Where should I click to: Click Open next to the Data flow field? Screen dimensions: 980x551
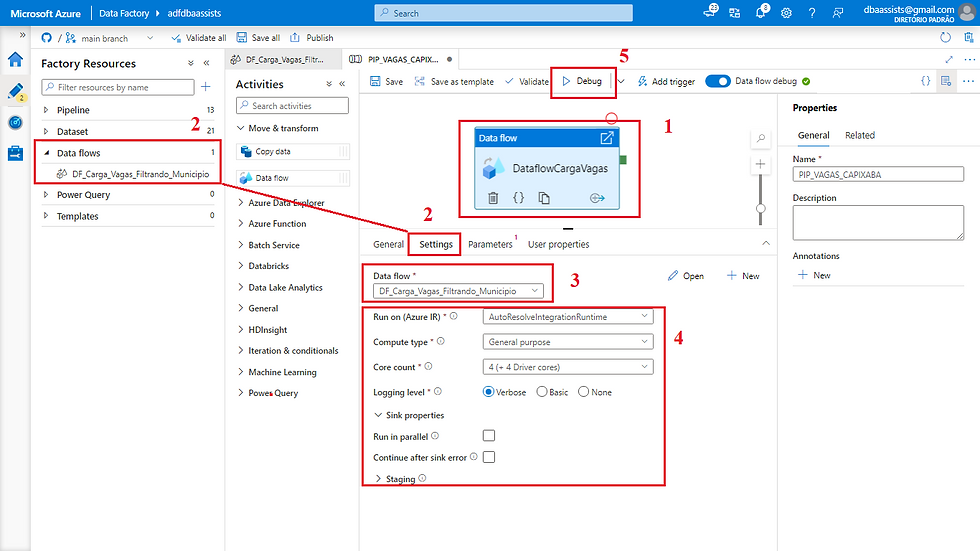coord(686,276)
